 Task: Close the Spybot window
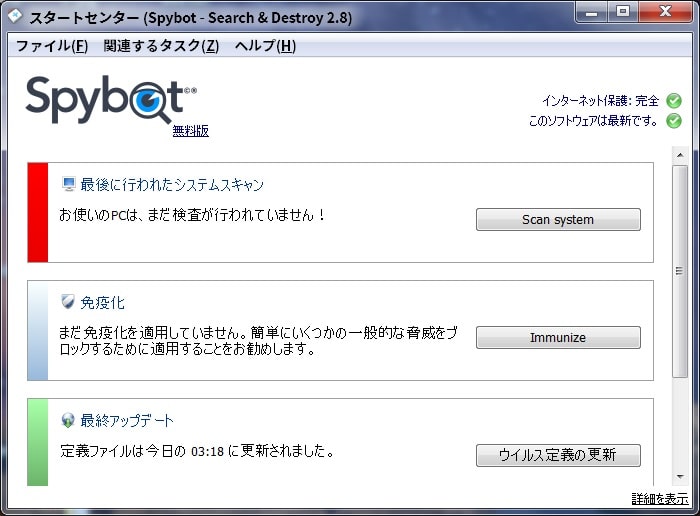point(666,12)
